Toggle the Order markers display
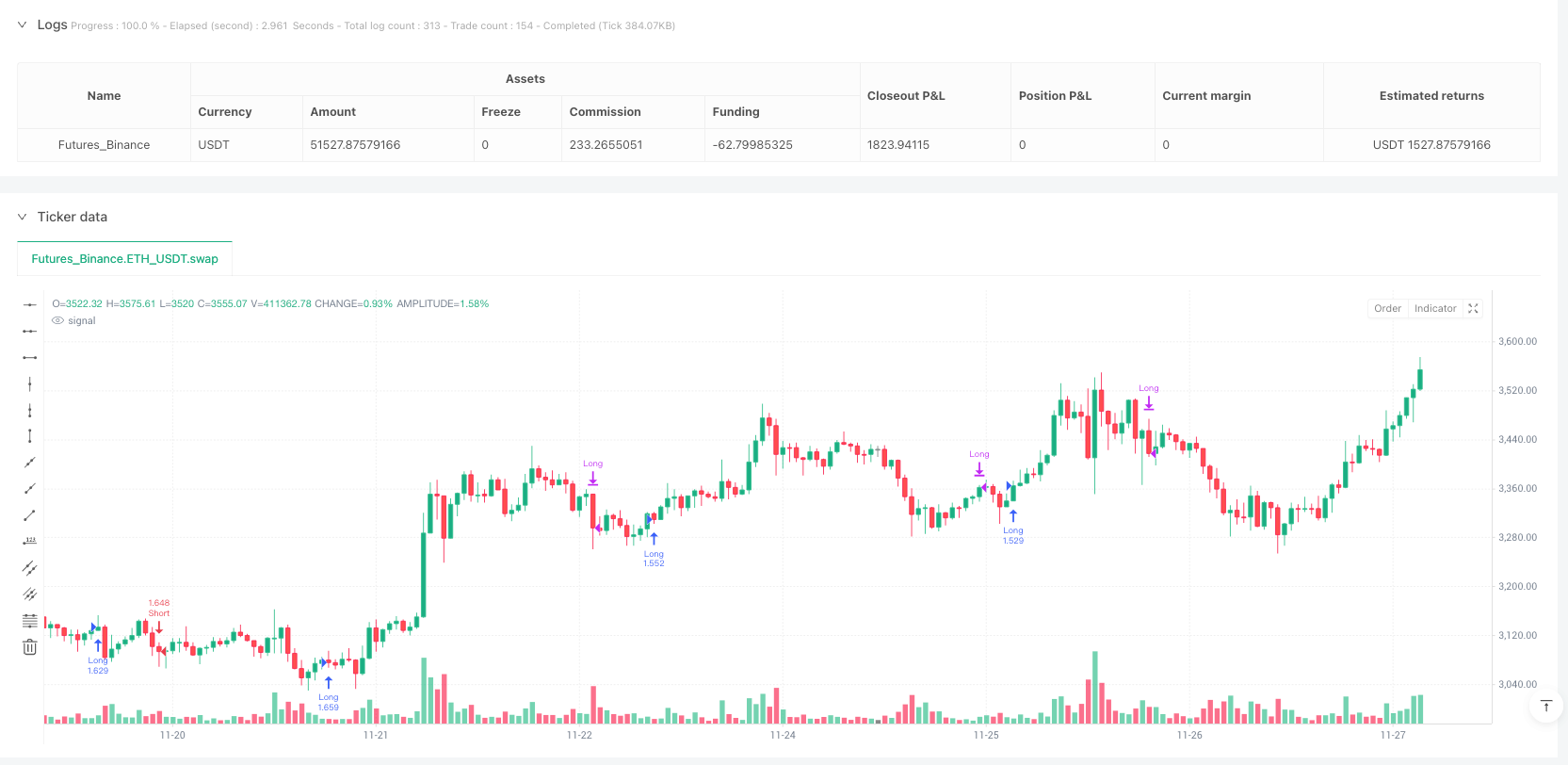1568x765 pixels. (1387, 309)
